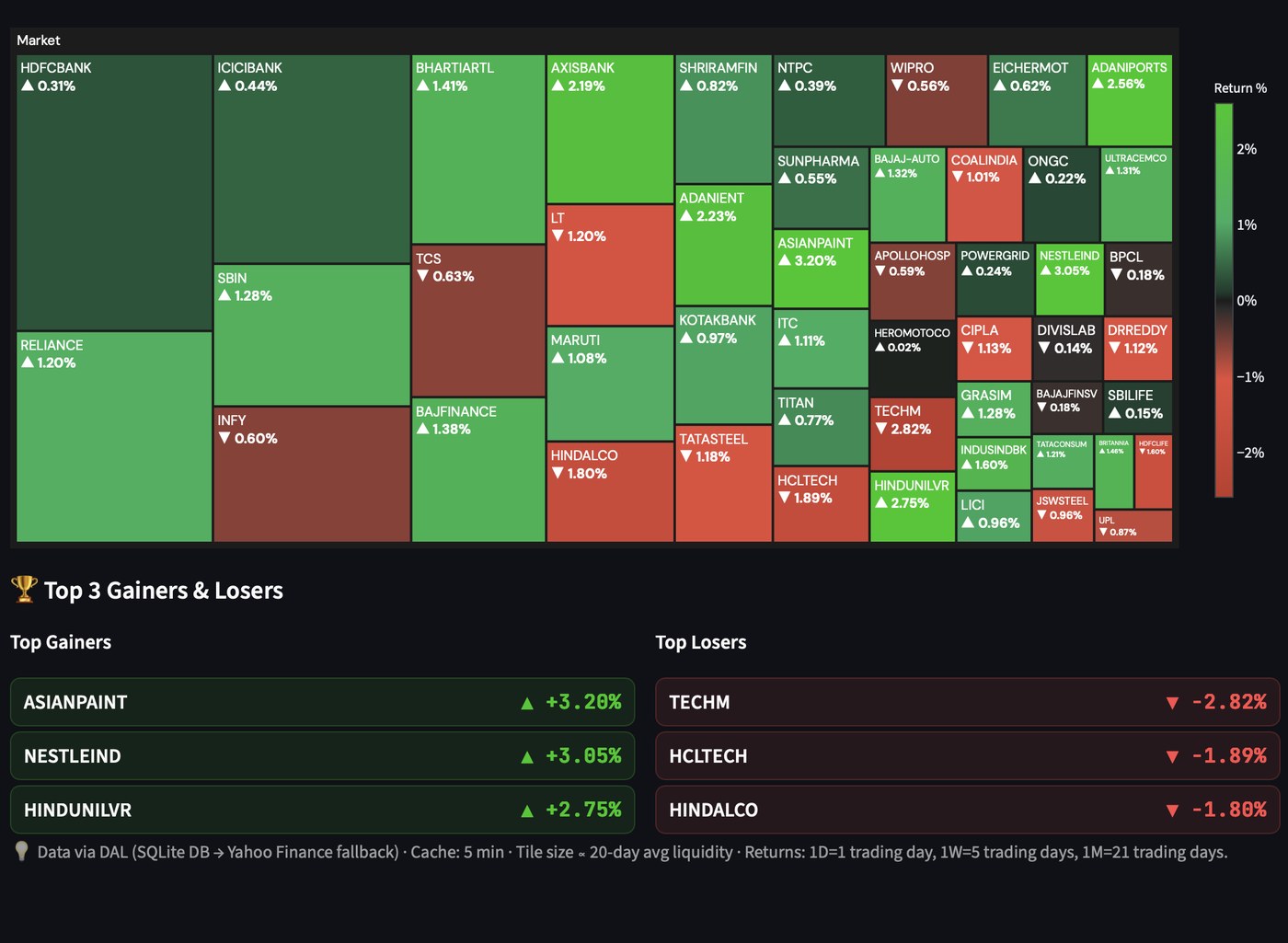
Task: Select the AXISBANK tile
Action: pos(610,129)
